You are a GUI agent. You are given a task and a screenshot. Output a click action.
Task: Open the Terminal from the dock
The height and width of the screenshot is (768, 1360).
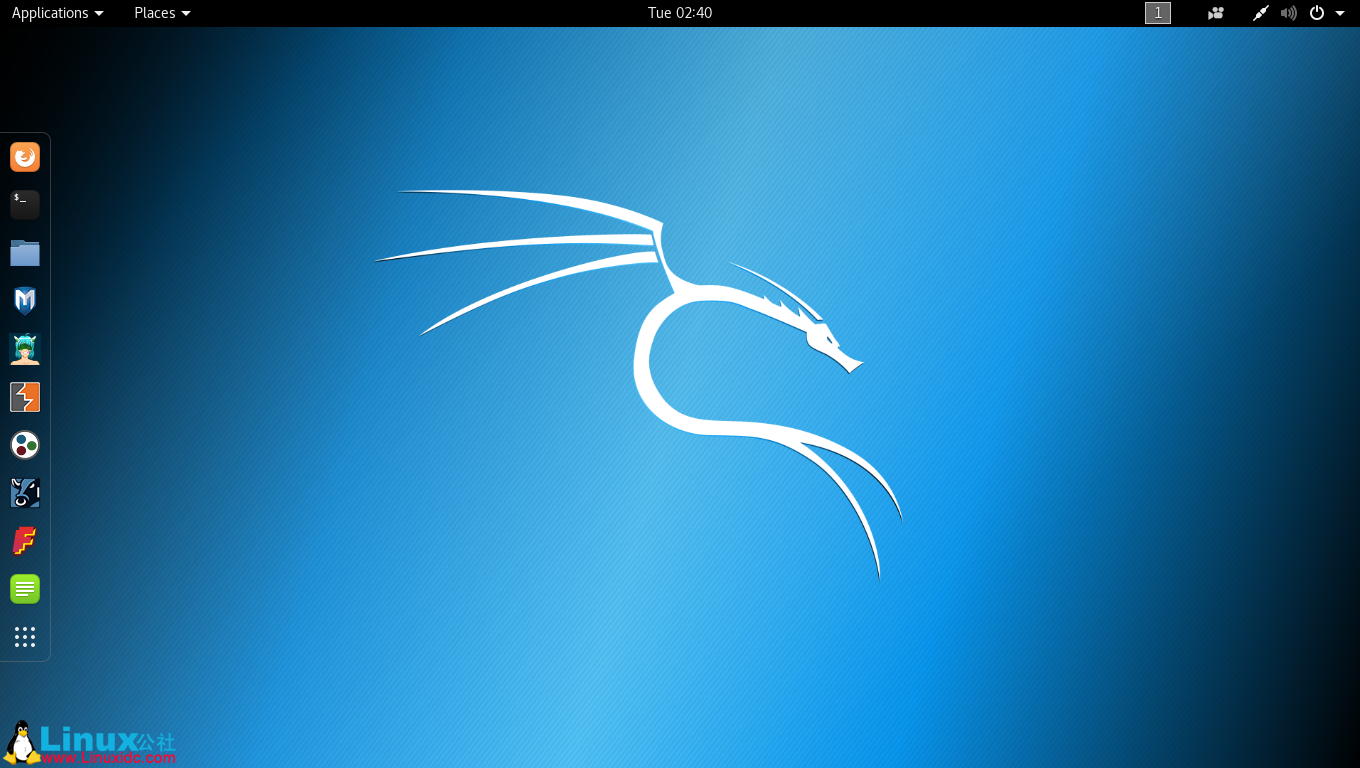click(25, 205)
